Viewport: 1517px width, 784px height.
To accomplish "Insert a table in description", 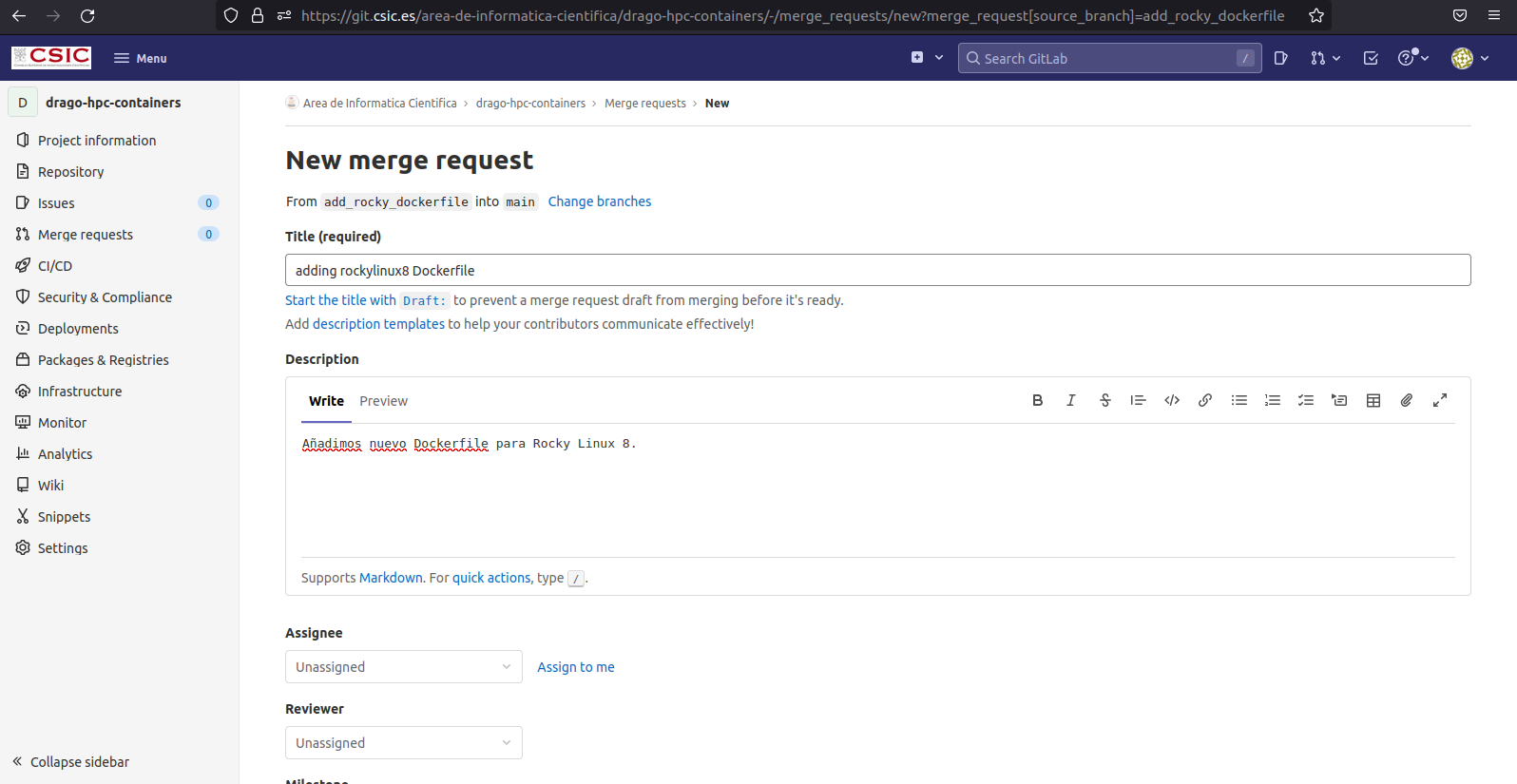I will click(1373, 400).
